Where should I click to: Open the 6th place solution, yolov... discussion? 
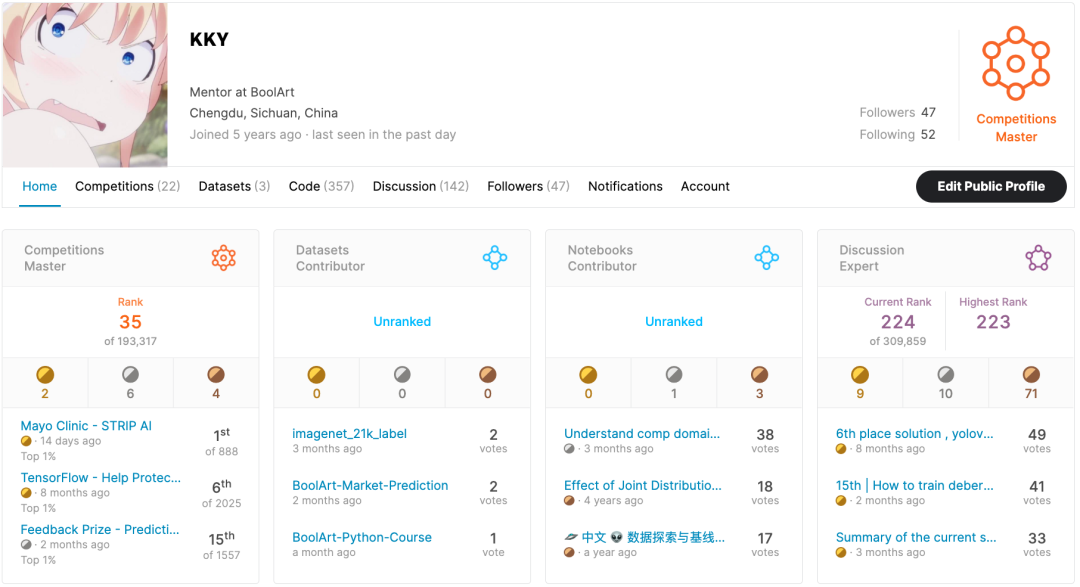click(x=915, y=433)
